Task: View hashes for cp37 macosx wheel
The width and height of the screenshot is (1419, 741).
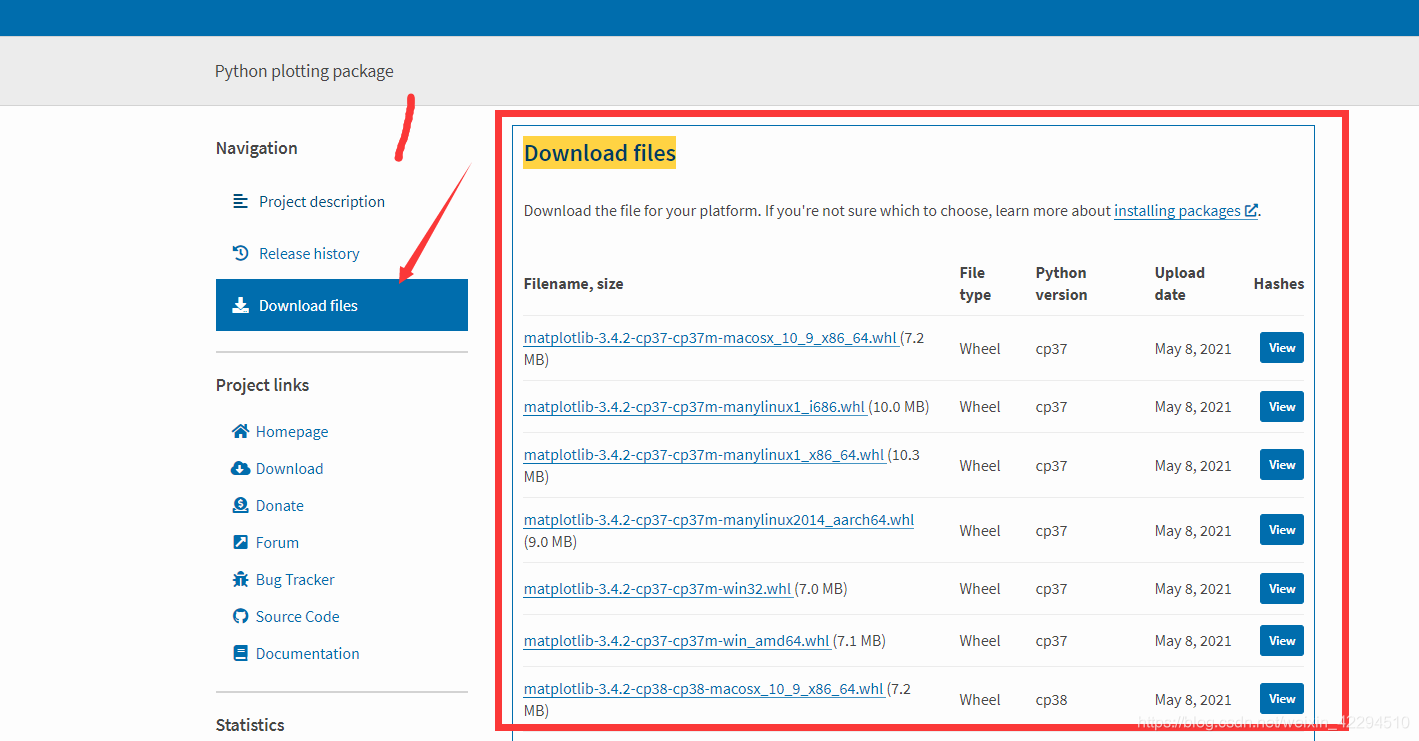Action: 1282,348
